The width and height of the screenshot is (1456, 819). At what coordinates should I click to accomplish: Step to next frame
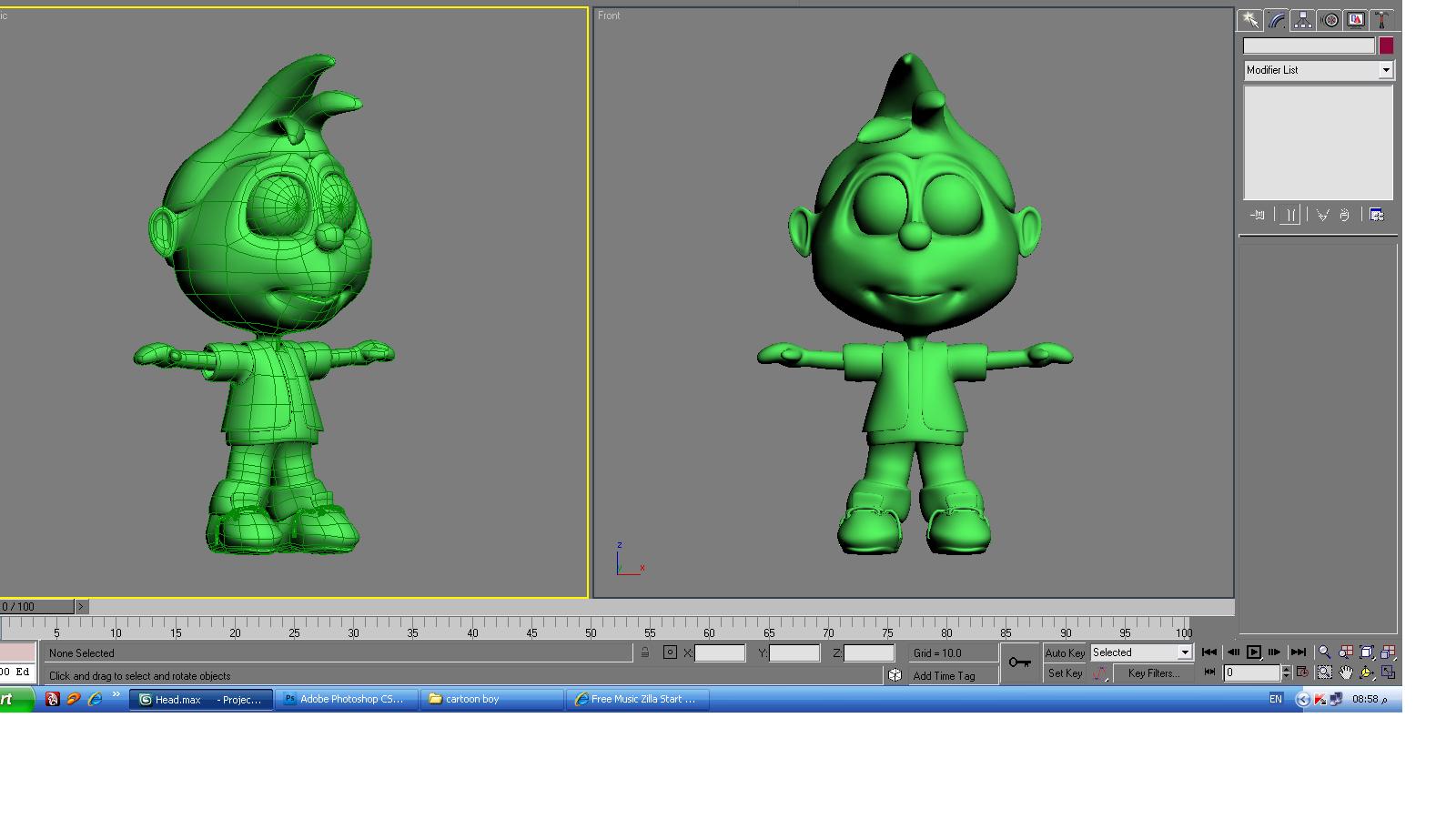1274,652
